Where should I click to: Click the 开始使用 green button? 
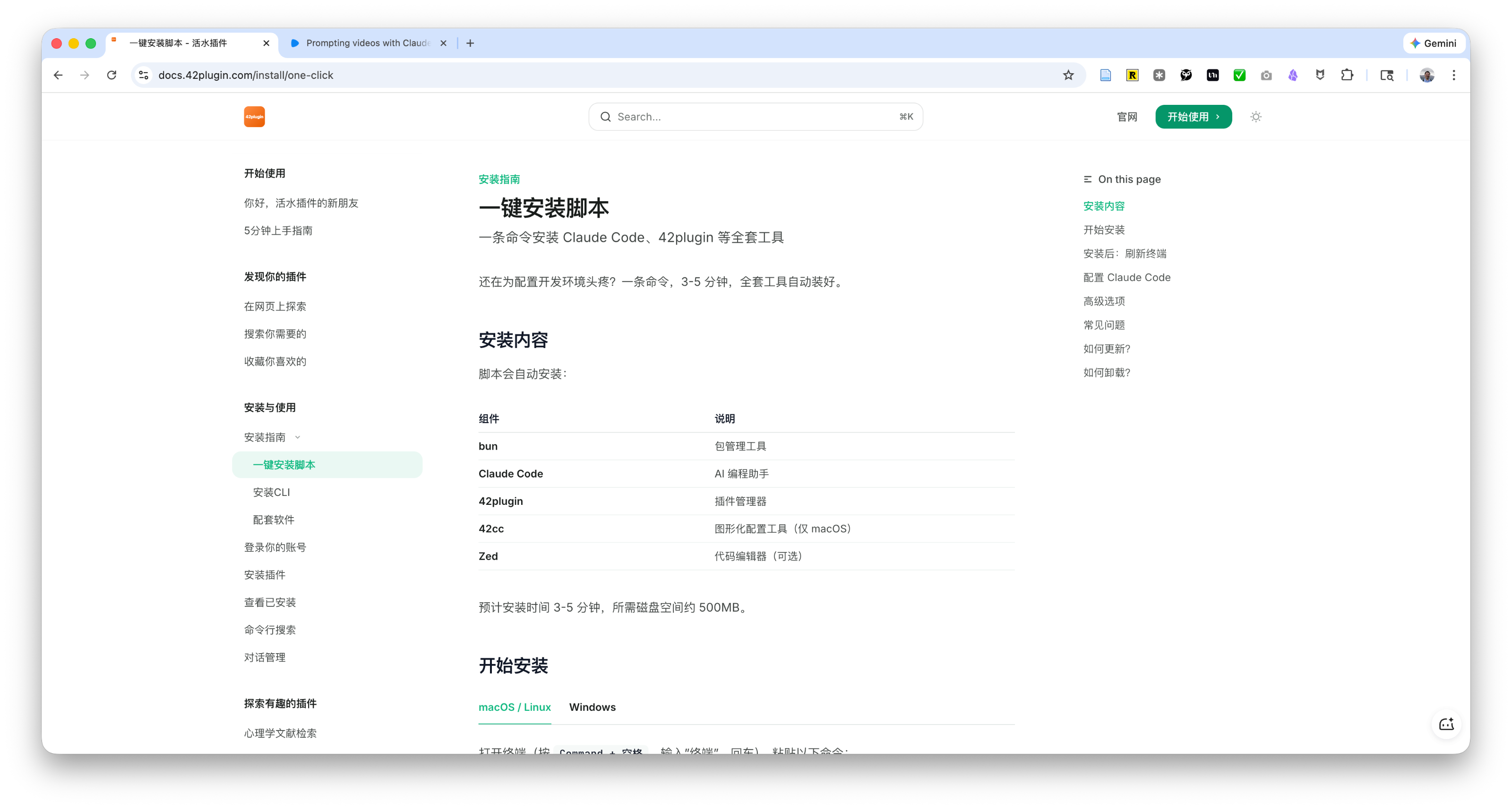tap(1193, 116)
